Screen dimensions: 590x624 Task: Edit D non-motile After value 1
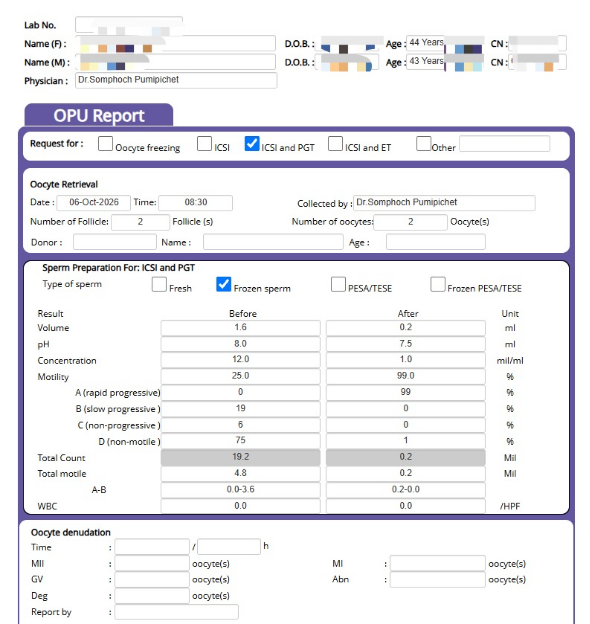click(406, 441)
